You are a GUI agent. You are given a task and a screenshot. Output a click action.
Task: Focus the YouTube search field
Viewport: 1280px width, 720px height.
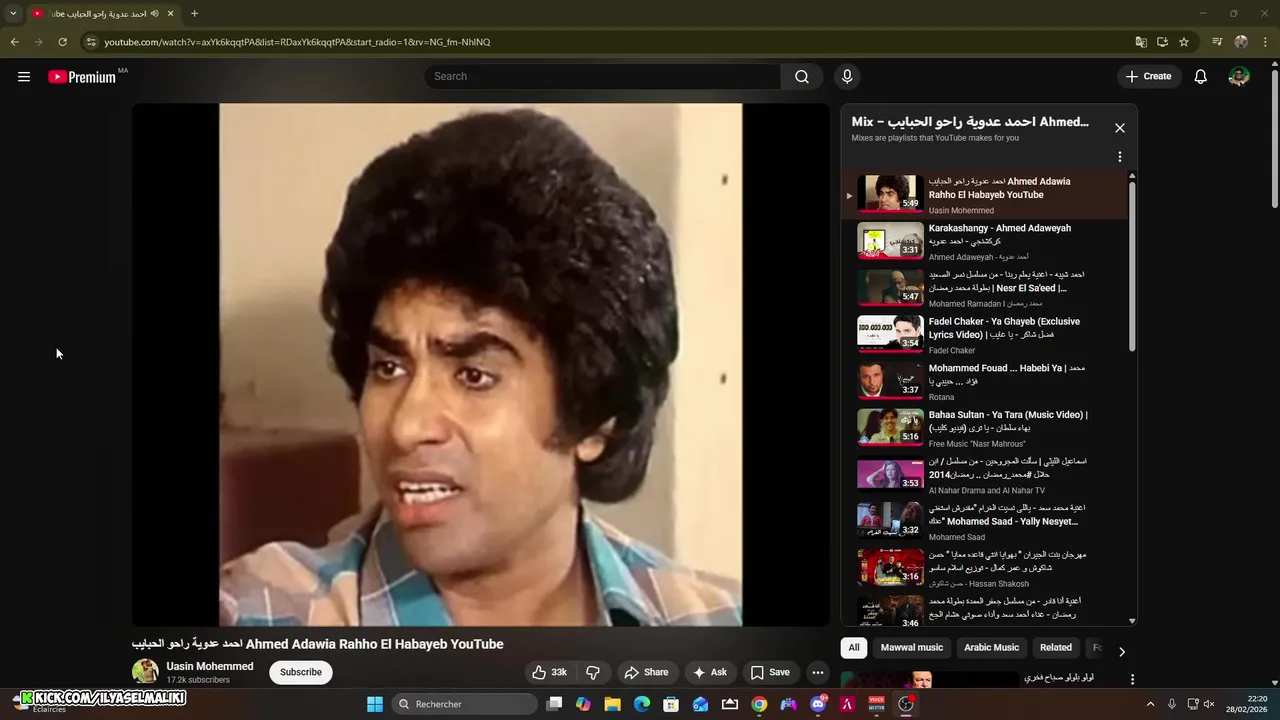pyautogui.click(x=602, y=76)
